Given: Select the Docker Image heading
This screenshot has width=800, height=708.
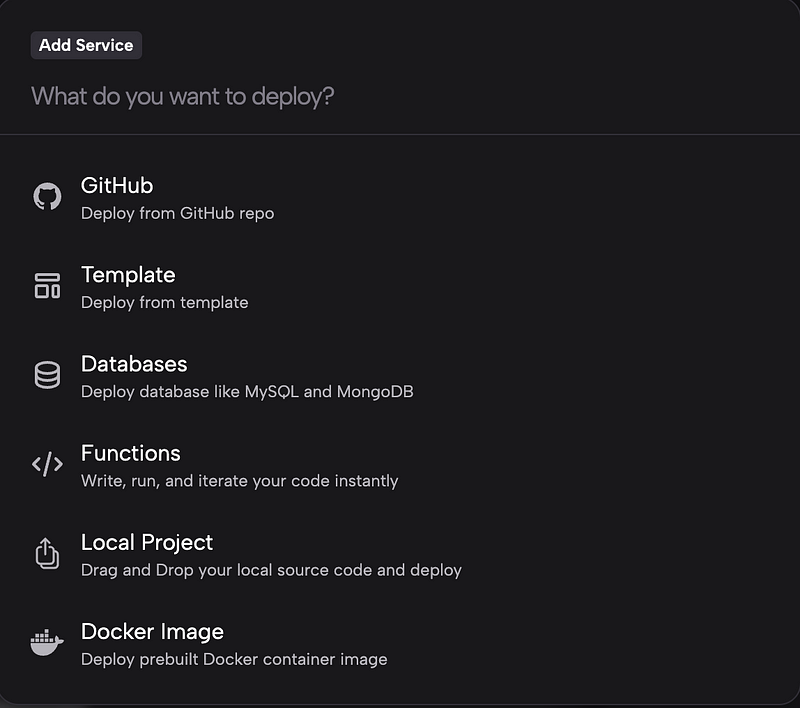Looking at the screenshot, I should point(153,631).
